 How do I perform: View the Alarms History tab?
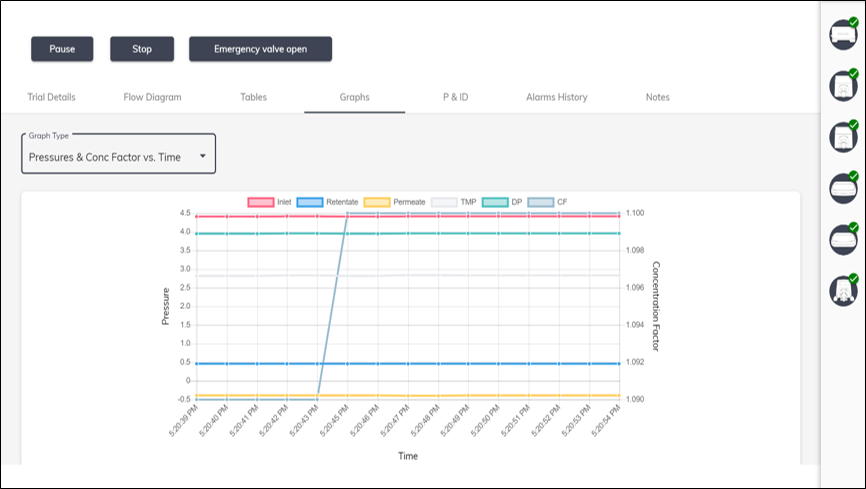tap(556, 97)
